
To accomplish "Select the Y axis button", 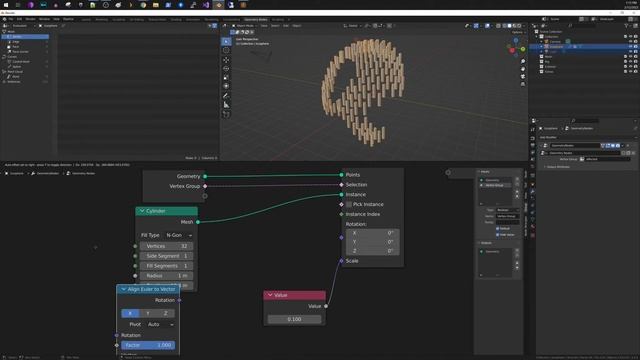I will tap(148, 313).
